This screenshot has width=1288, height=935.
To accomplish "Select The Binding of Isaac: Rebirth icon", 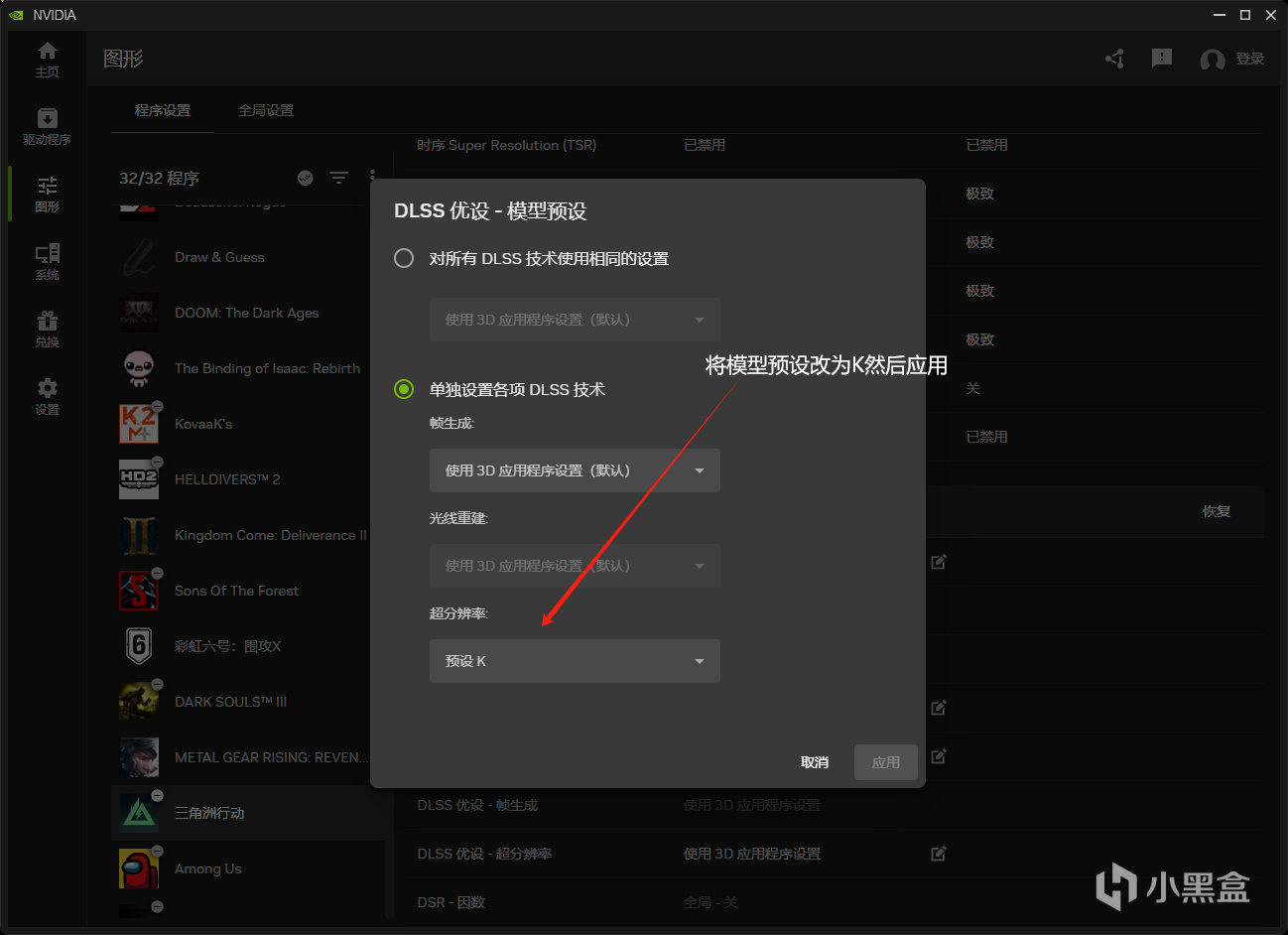I will [139, 368].
